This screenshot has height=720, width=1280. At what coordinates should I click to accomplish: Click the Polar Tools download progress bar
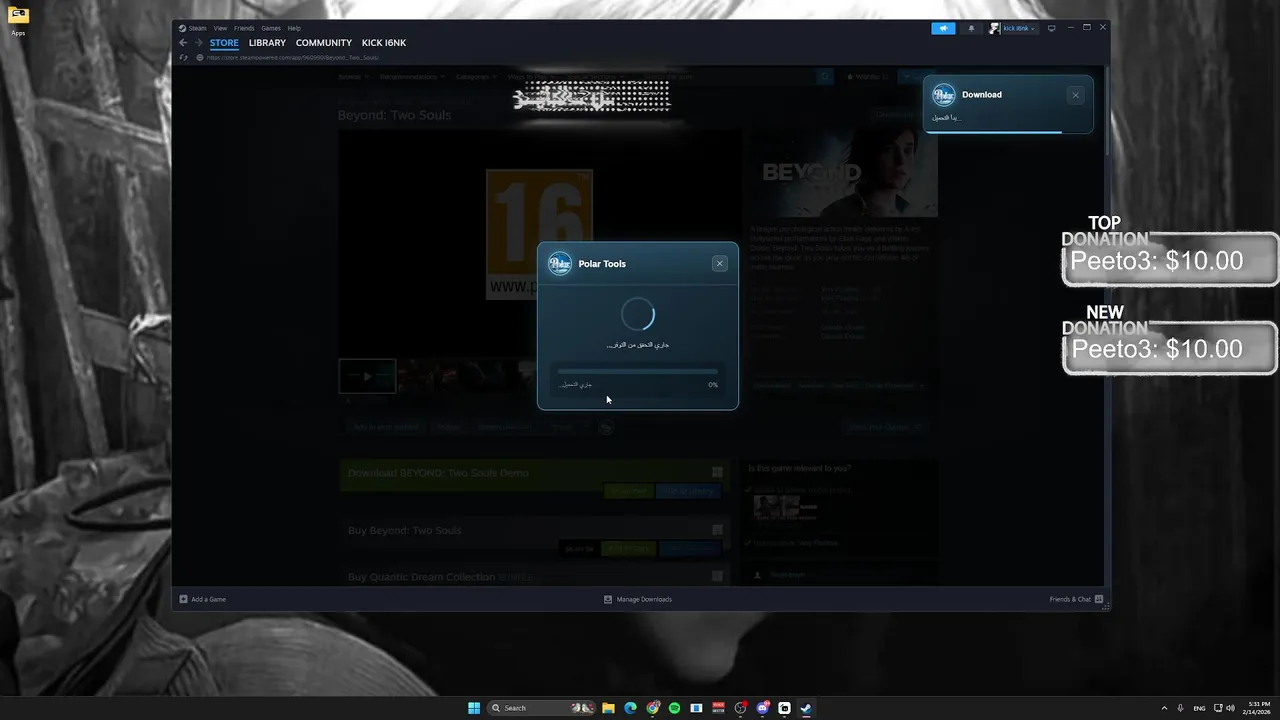(638, 372)
